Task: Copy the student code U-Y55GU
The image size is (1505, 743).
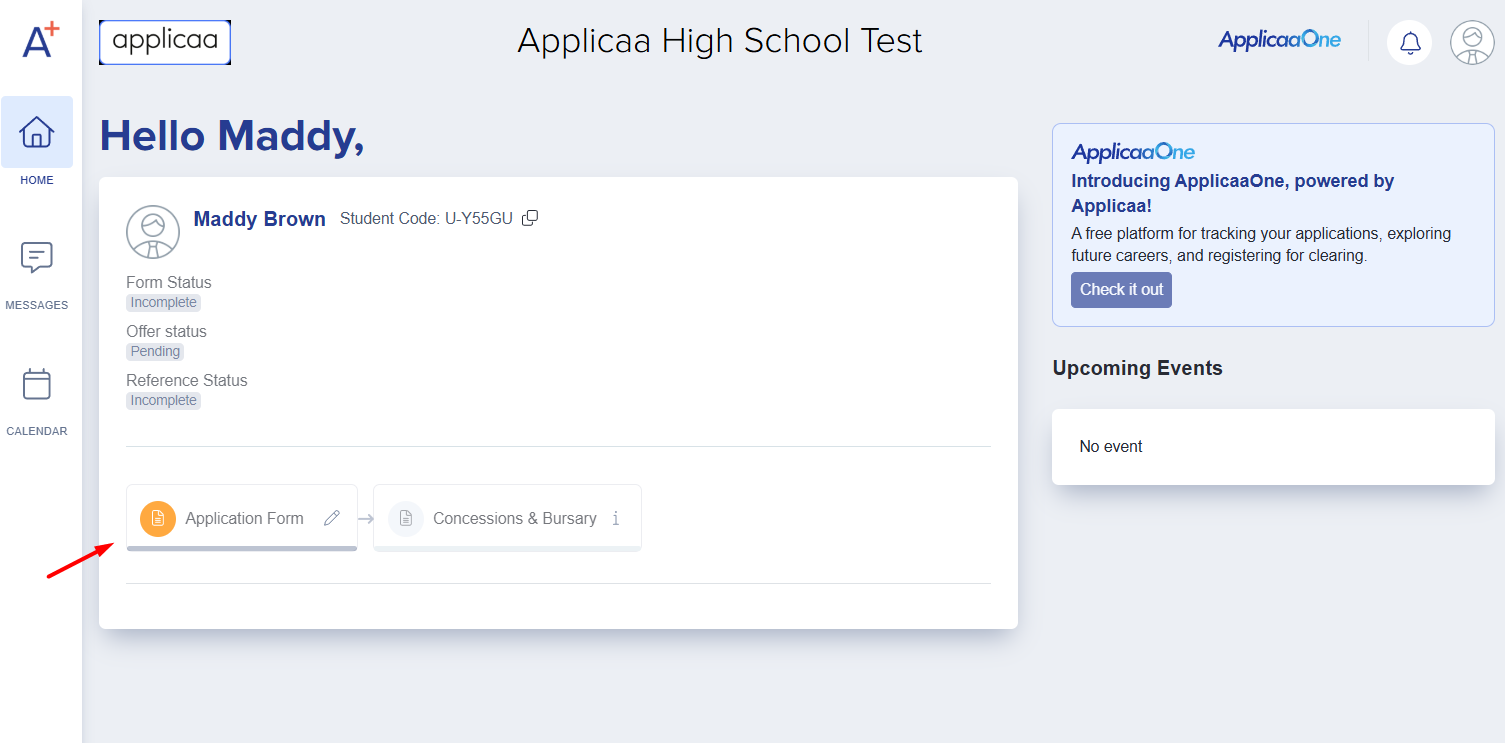Action: (x=530, y=218)
